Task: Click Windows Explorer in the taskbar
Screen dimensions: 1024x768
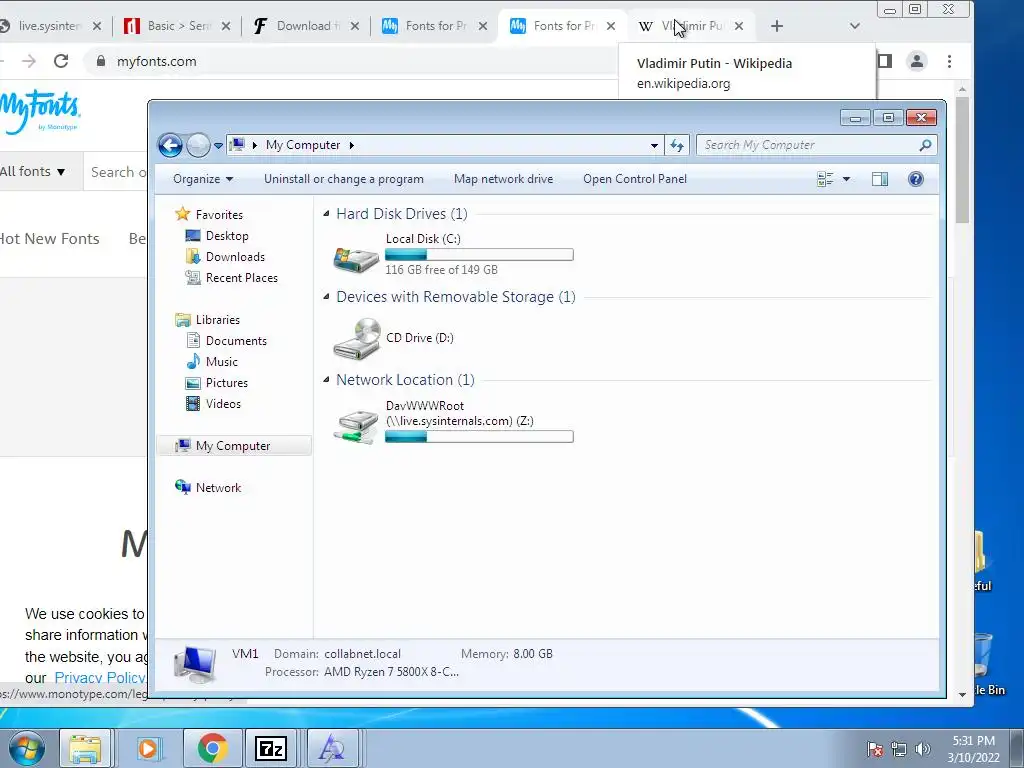Action: 86,749
